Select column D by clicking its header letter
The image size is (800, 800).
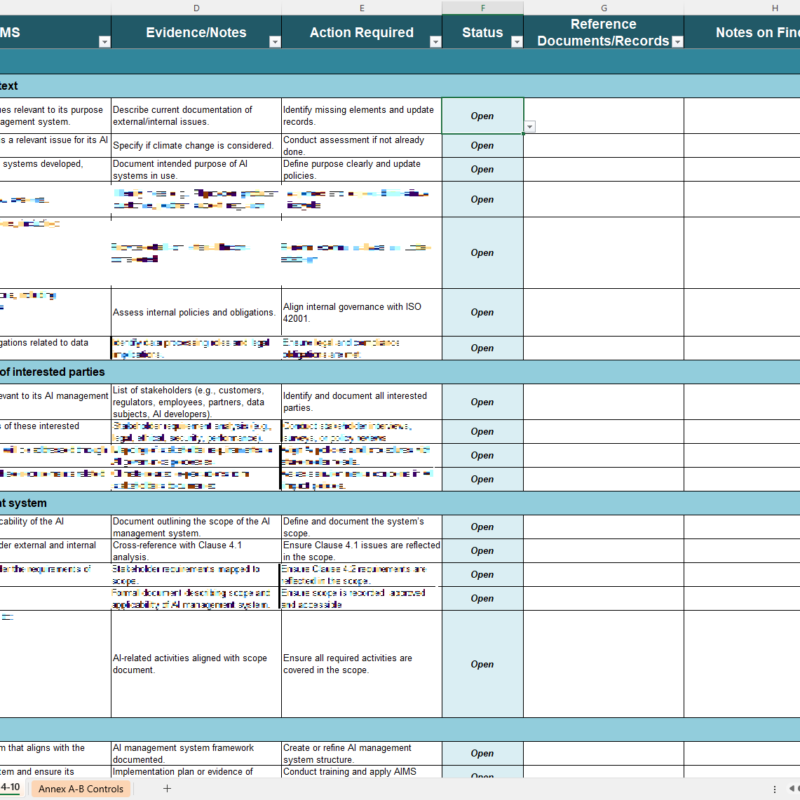196,8
